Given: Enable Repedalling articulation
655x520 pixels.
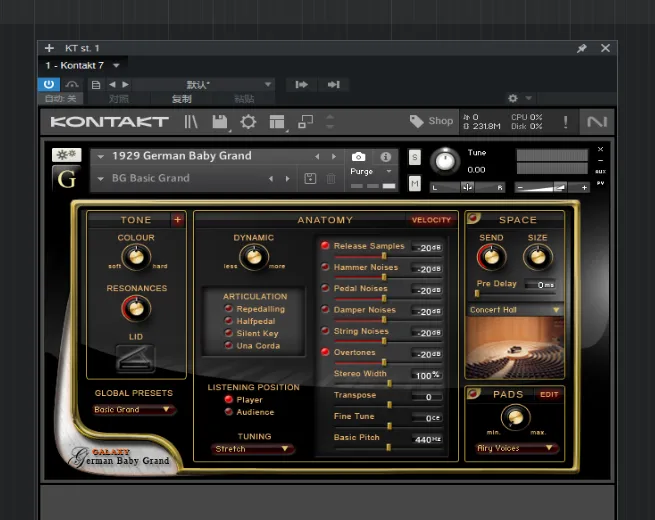Looking at the screenshot, I should point(228,309).
